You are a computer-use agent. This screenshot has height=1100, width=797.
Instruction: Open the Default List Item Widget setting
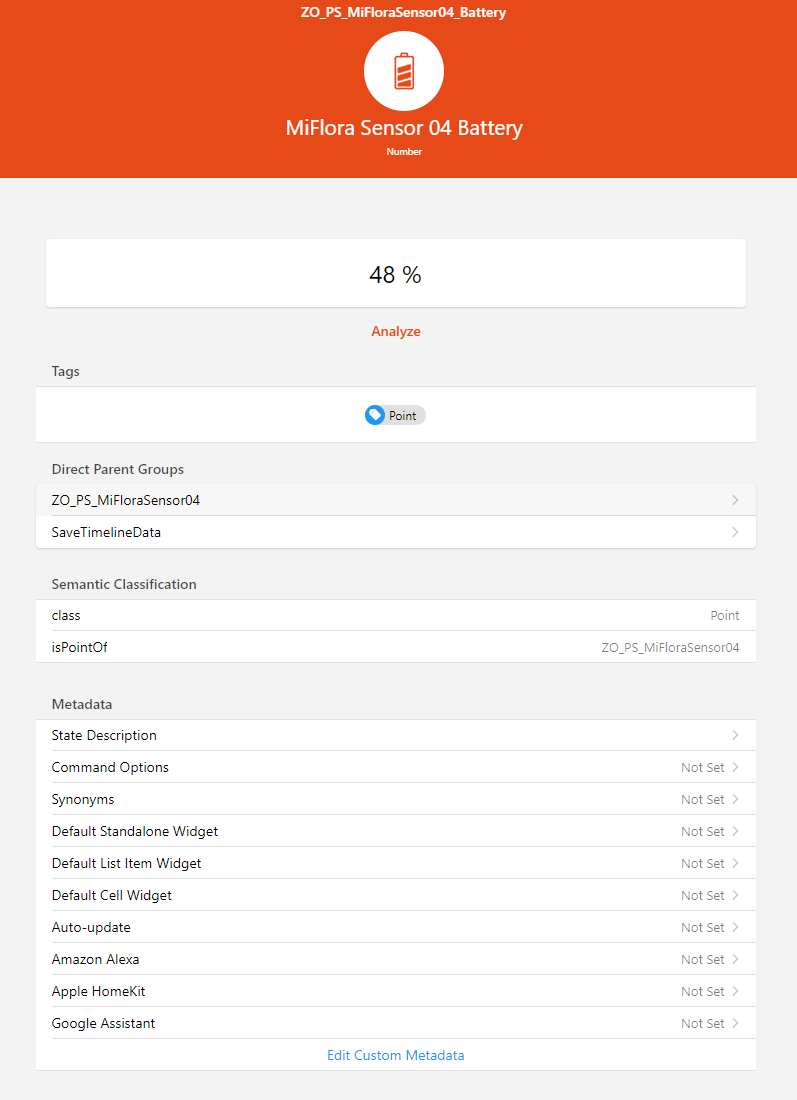[395, 863]
